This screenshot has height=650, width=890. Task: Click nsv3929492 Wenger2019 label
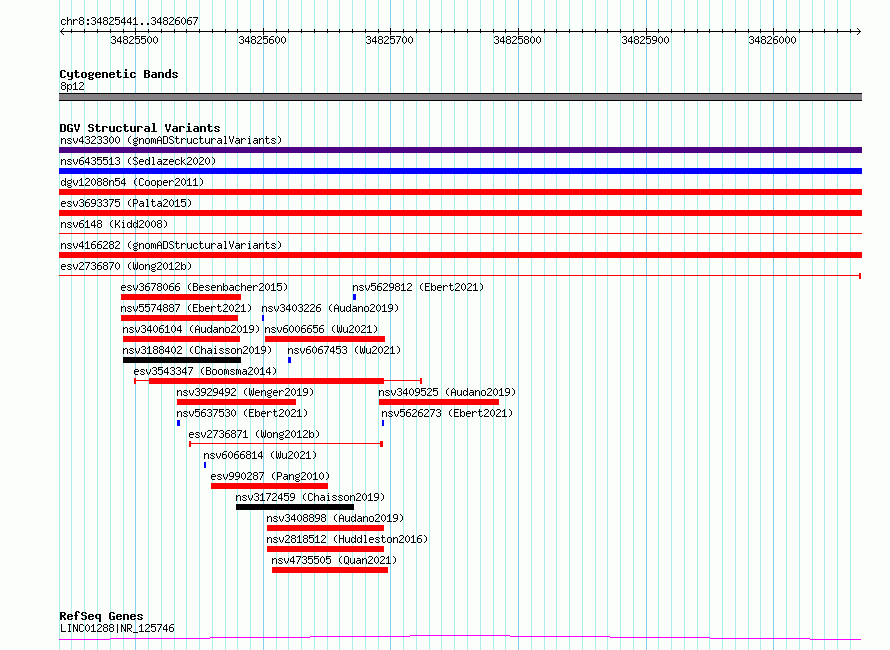[245, 392]
